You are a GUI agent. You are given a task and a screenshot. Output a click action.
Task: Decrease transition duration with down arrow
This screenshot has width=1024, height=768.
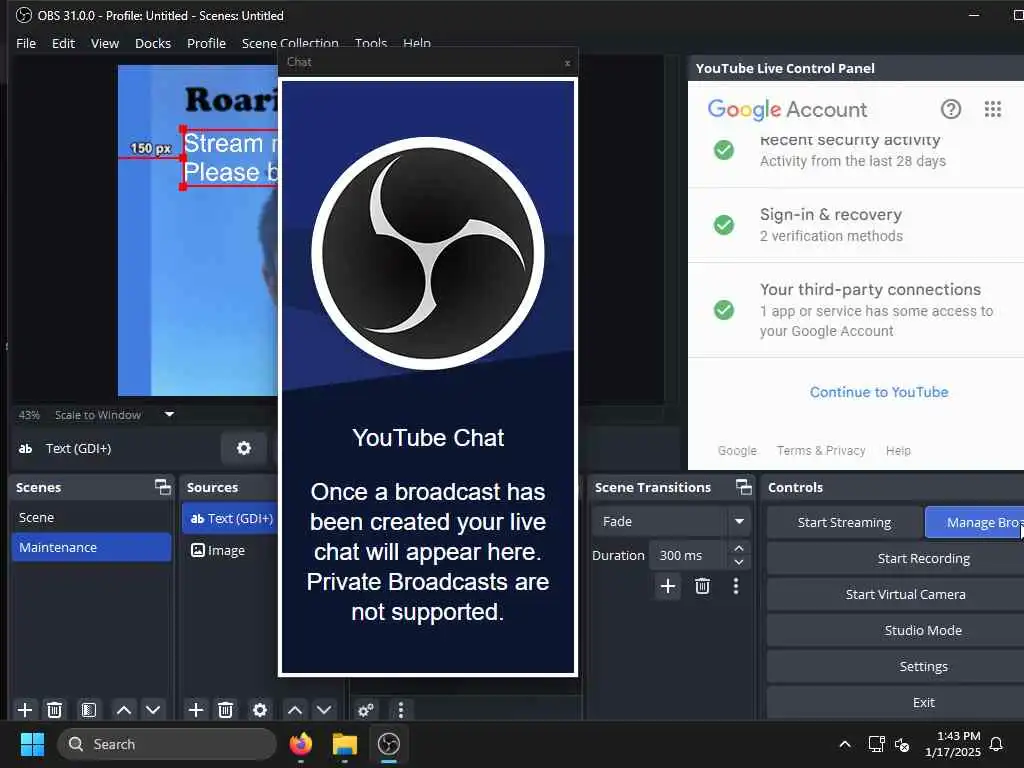(x=739, y=562)
